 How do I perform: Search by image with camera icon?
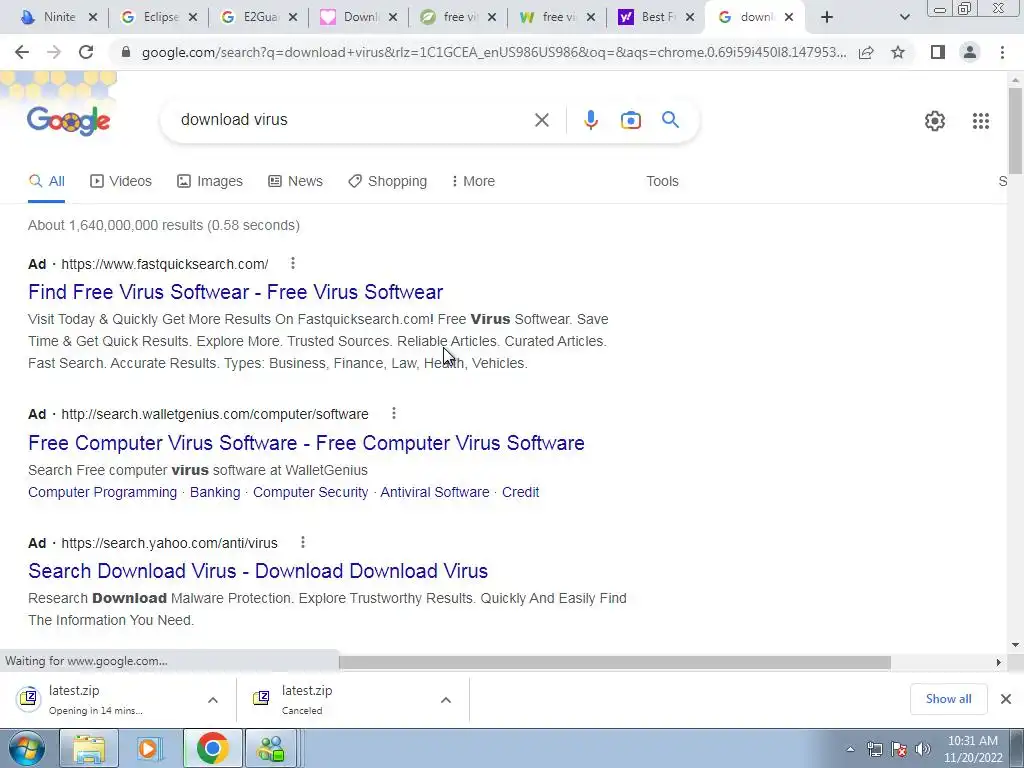point(630,120)
